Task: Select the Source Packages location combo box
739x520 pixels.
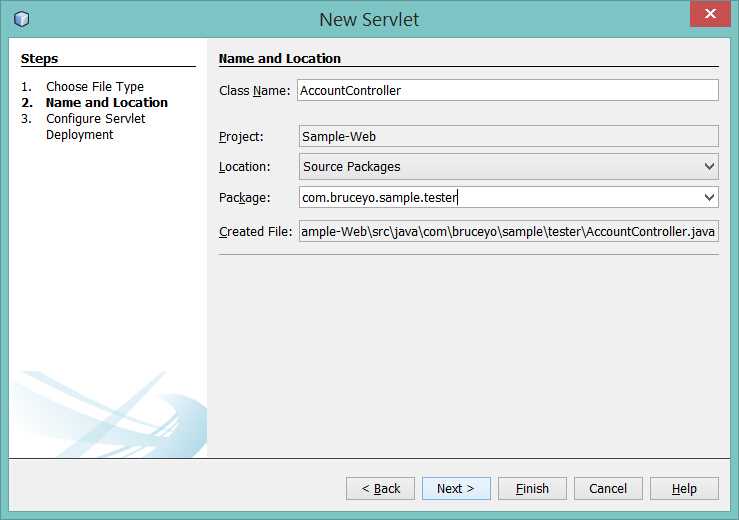Action: click(x=509, y=167)
